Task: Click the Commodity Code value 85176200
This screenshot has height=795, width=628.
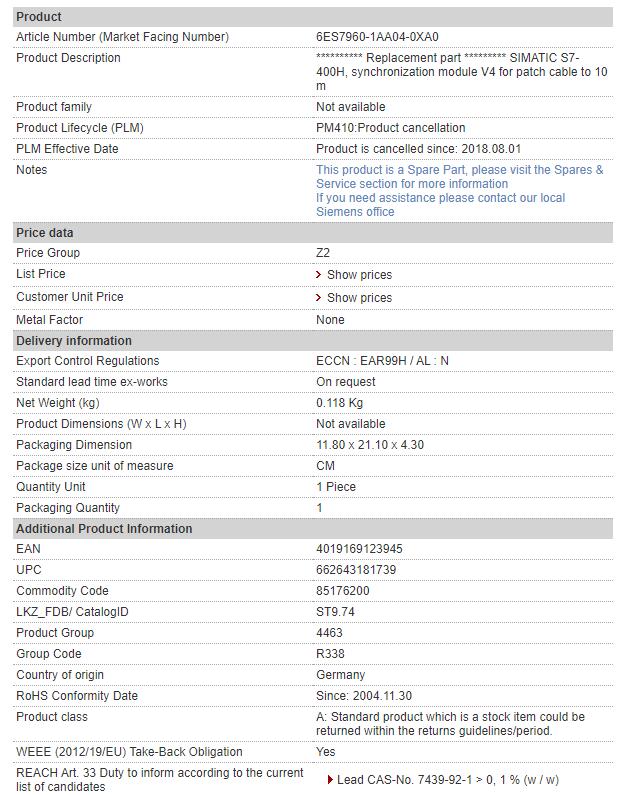Action: [342, 591]
